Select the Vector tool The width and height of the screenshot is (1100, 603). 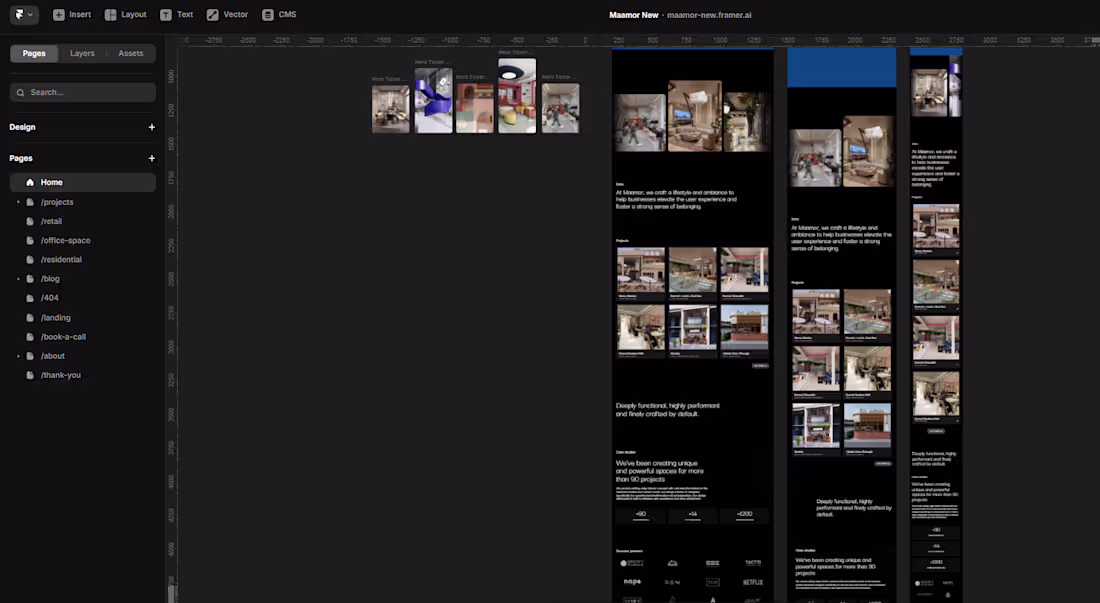[x=213, y=14]
